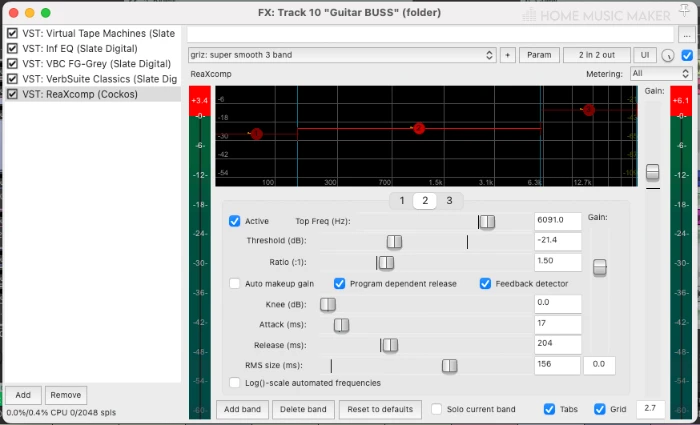
Task: Click the Add FX button
Action: click(23, 395)
